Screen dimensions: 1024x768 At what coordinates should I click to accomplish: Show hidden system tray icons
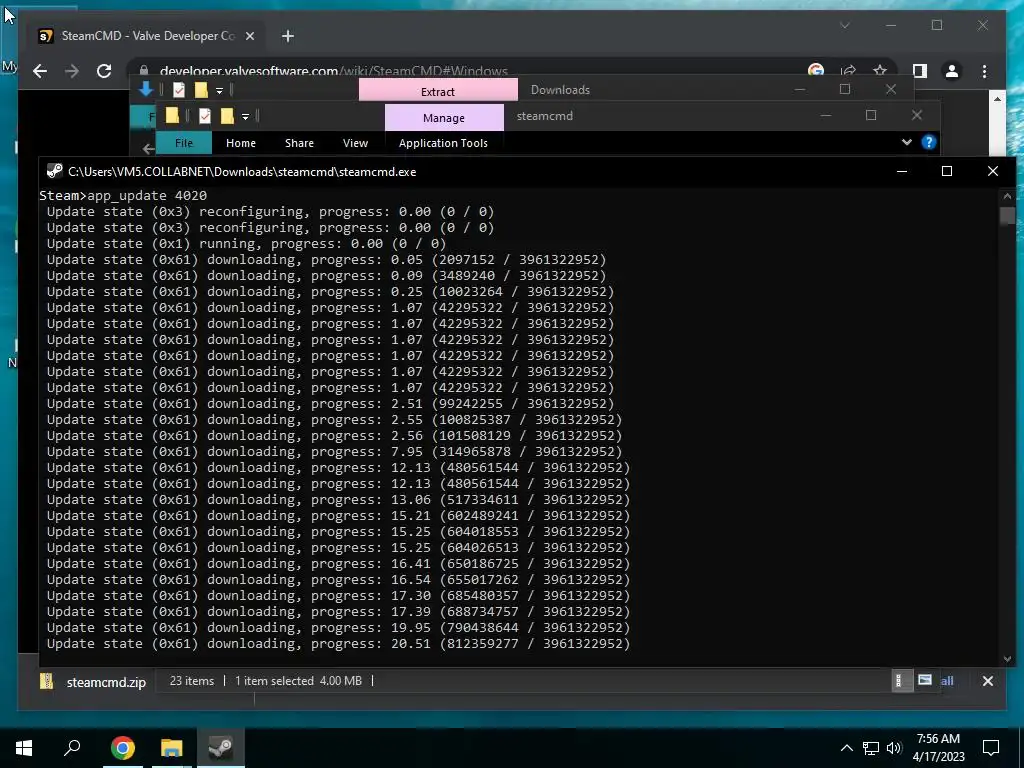tap(846, 748)
